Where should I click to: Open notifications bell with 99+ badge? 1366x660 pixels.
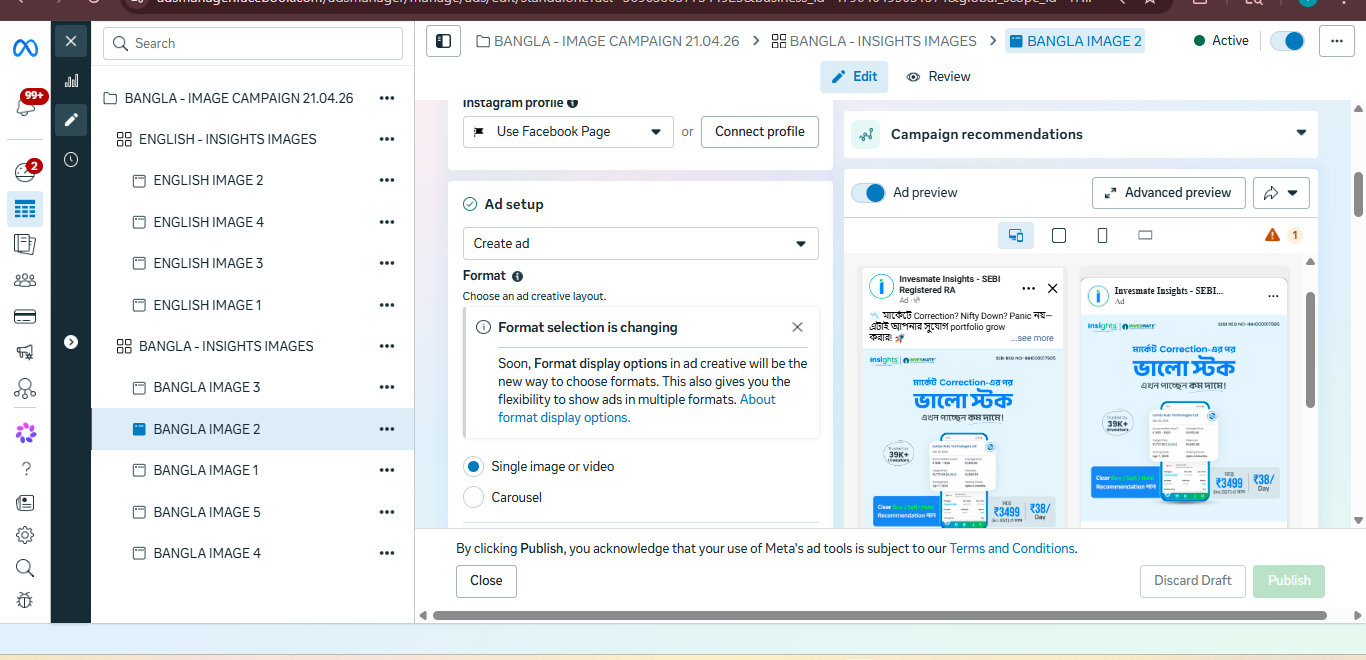[x=26, y=105]
